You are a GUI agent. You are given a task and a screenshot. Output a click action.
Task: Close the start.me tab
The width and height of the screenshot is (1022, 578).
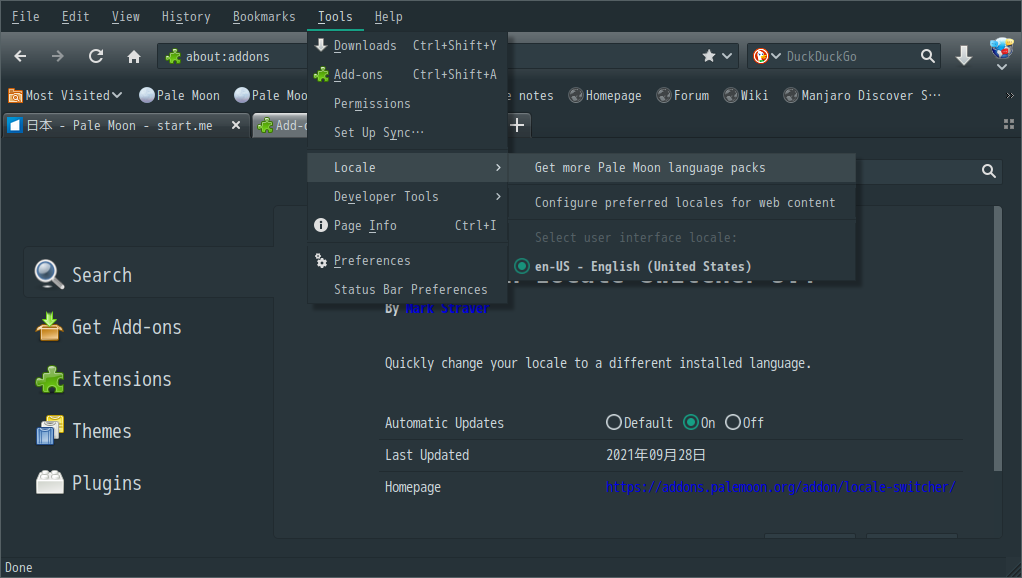(x=236, y=125)
